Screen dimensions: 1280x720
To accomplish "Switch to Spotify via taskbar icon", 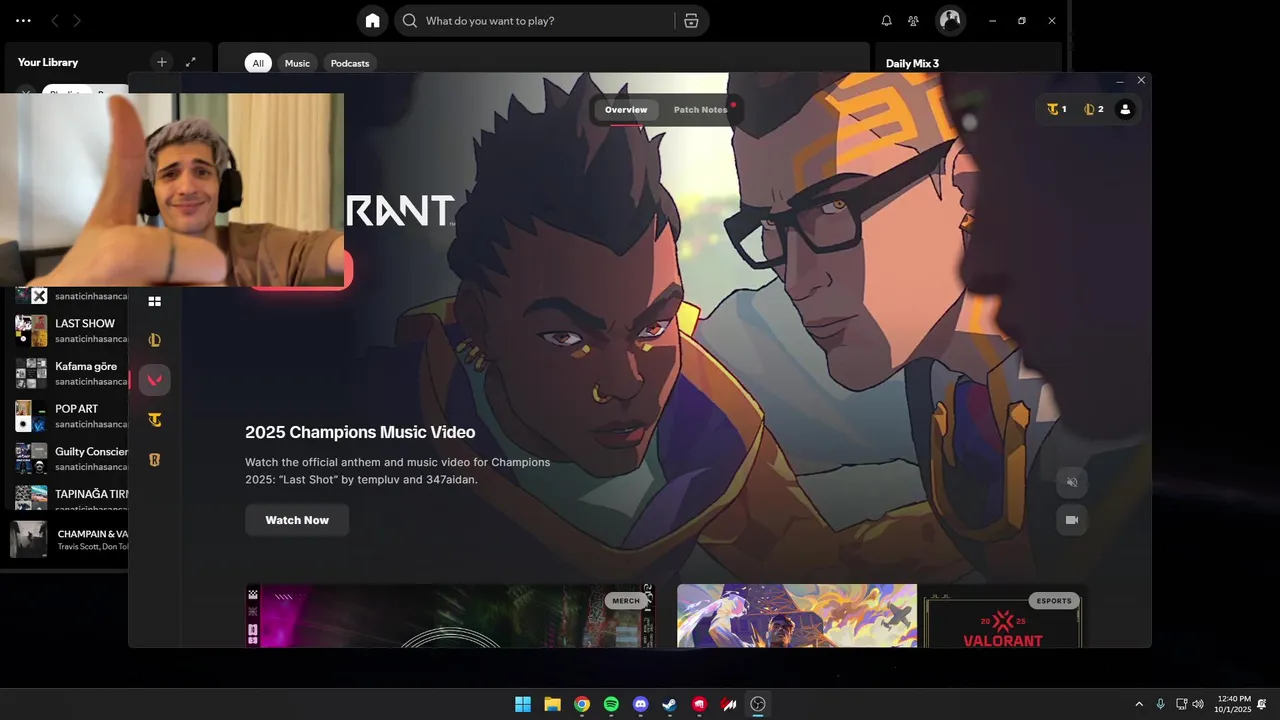I will [x=611, y=704].
